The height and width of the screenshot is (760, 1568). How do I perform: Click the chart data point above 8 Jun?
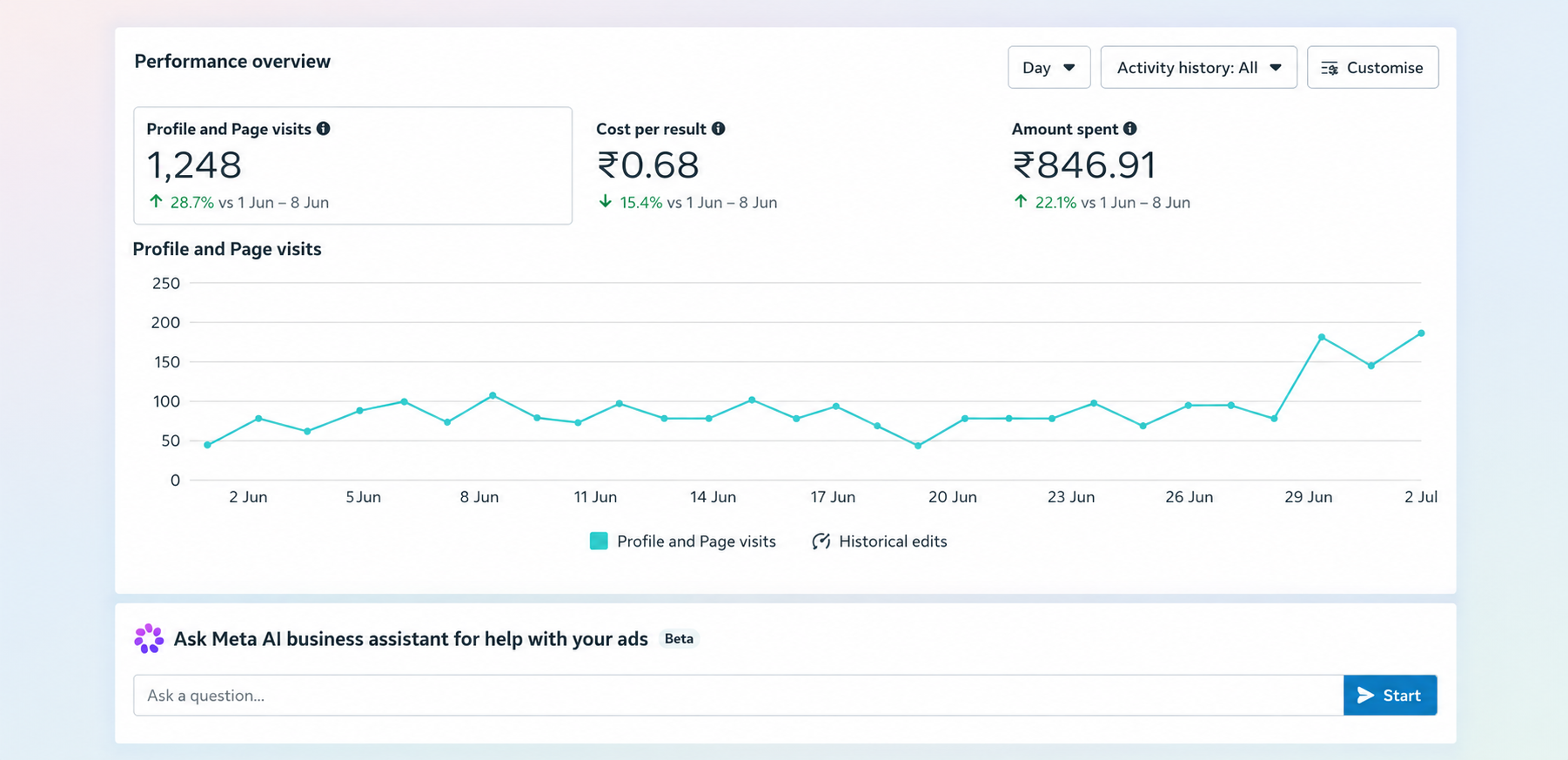click(493, 395)
